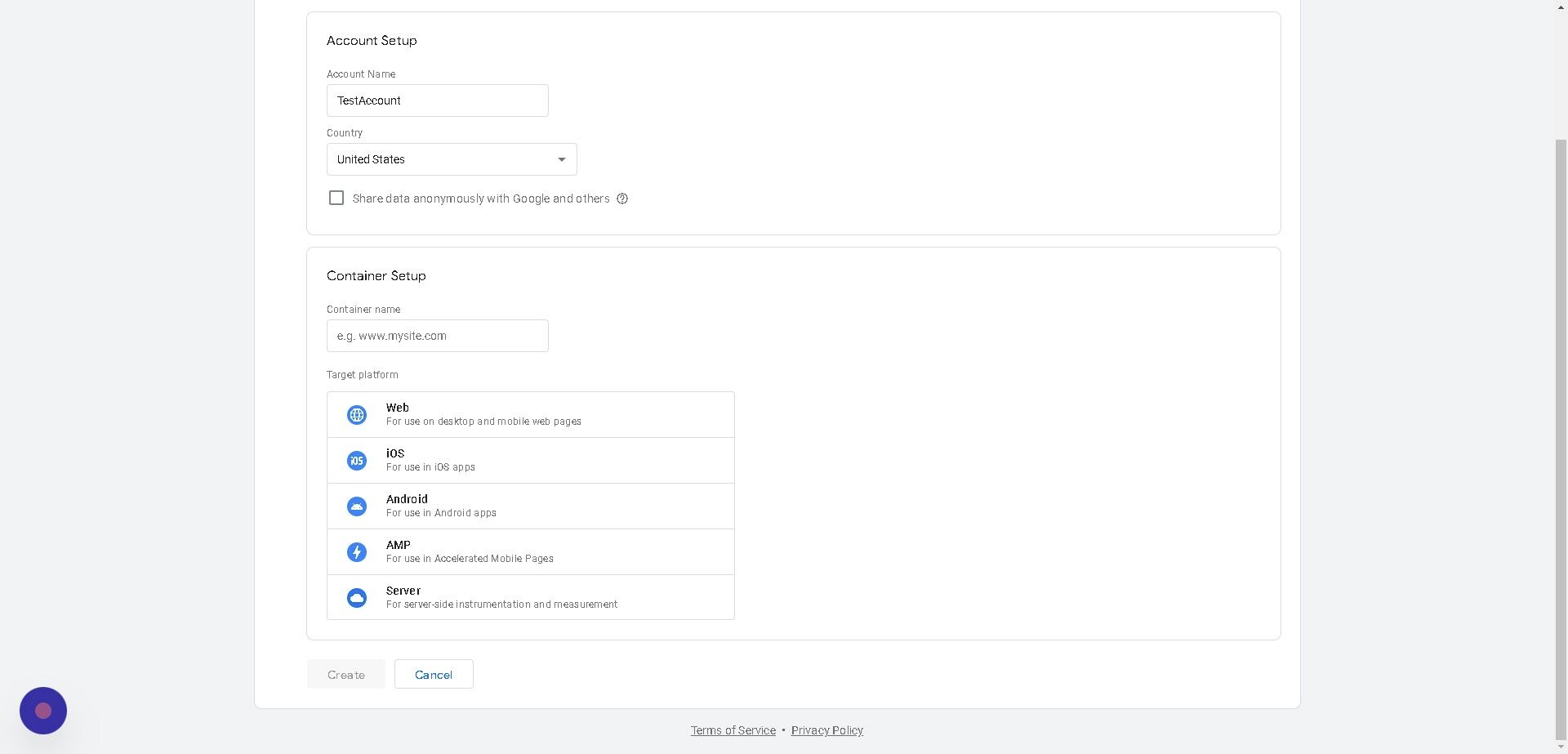Viewport: 1568px width, 754px height.
Task: Click the Container name input field
Action: 438,336
